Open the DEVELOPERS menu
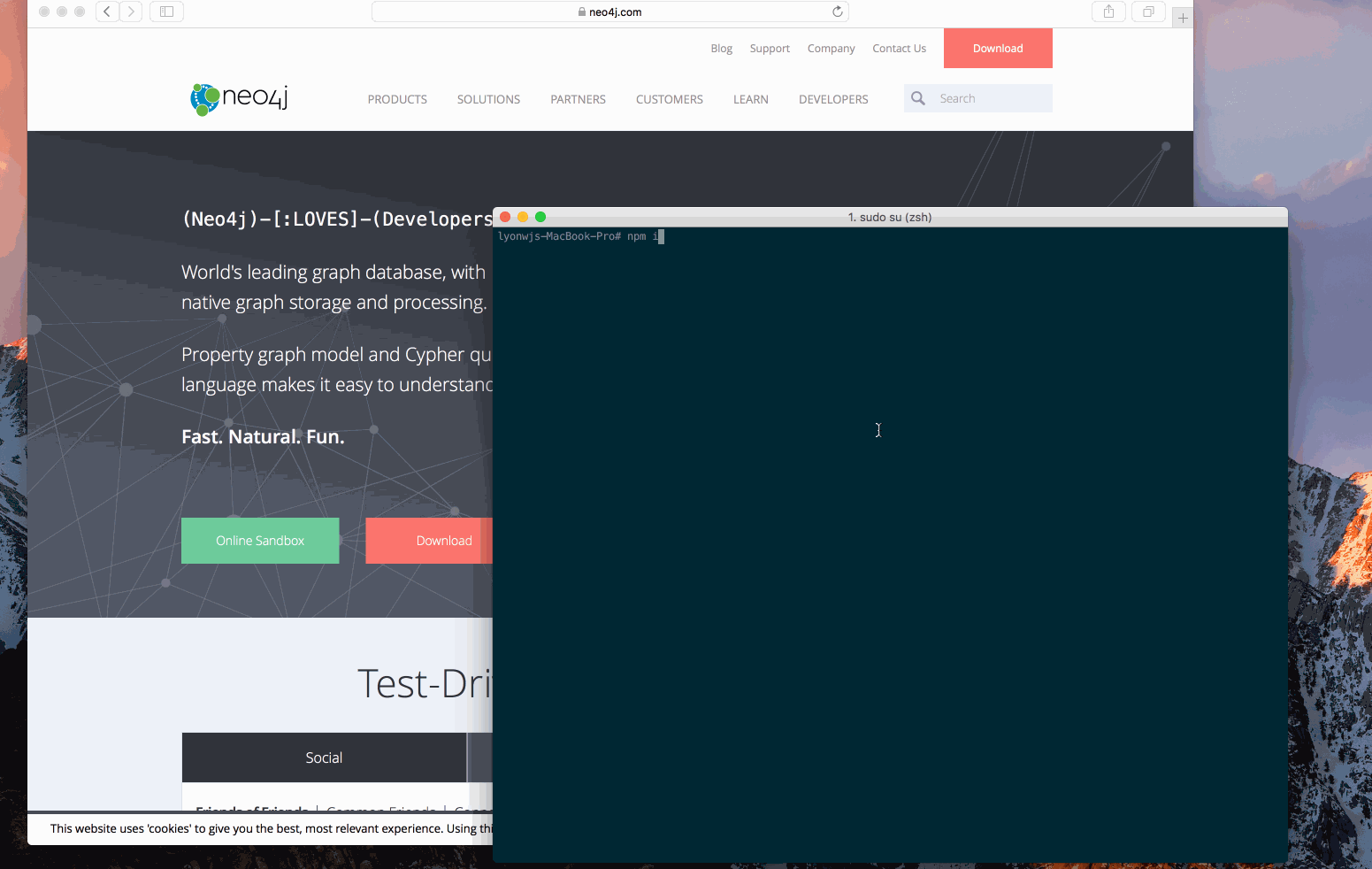This screenshot has width=1372, height=869. coord(833,99)
